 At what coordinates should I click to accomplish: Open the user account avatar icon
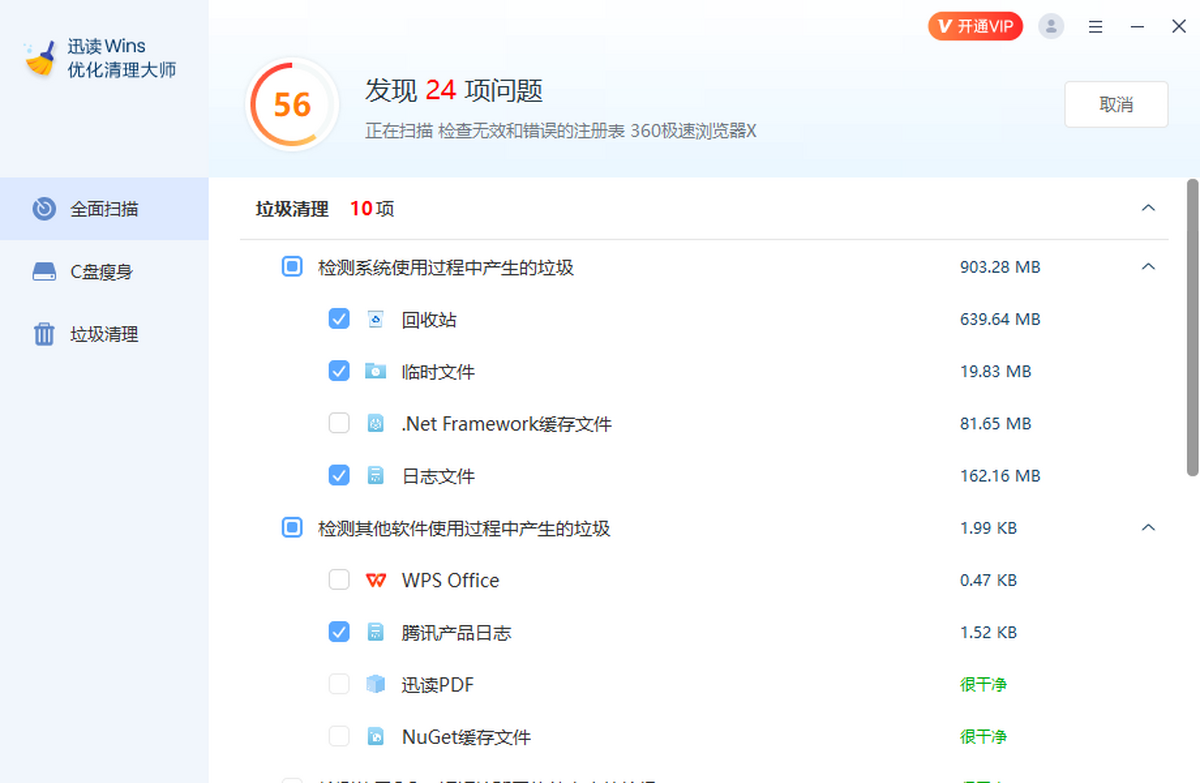click(x=1051, y=27)
